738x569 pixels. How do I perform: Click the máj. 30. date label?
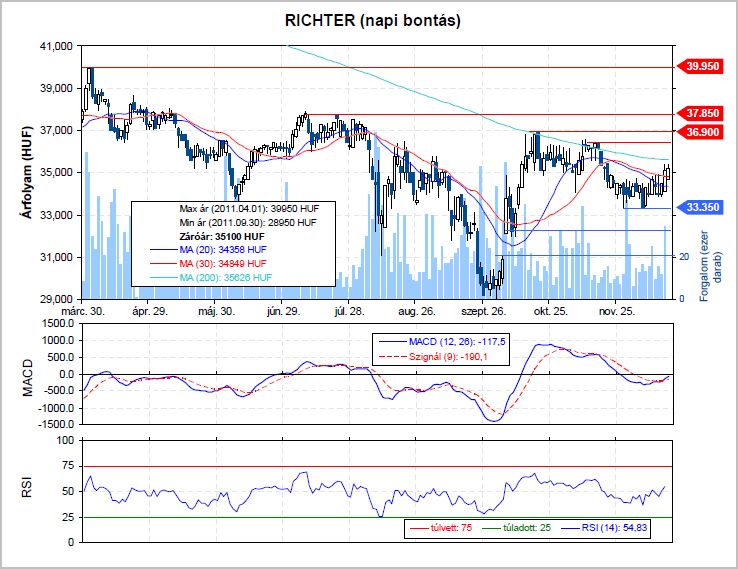click(217, 312)
